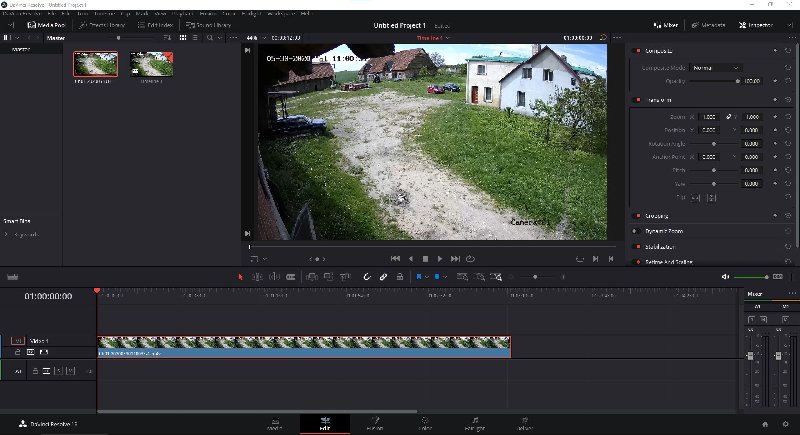
Task: Open the media pool sort dropdown icon
Action: coord(167,38)
